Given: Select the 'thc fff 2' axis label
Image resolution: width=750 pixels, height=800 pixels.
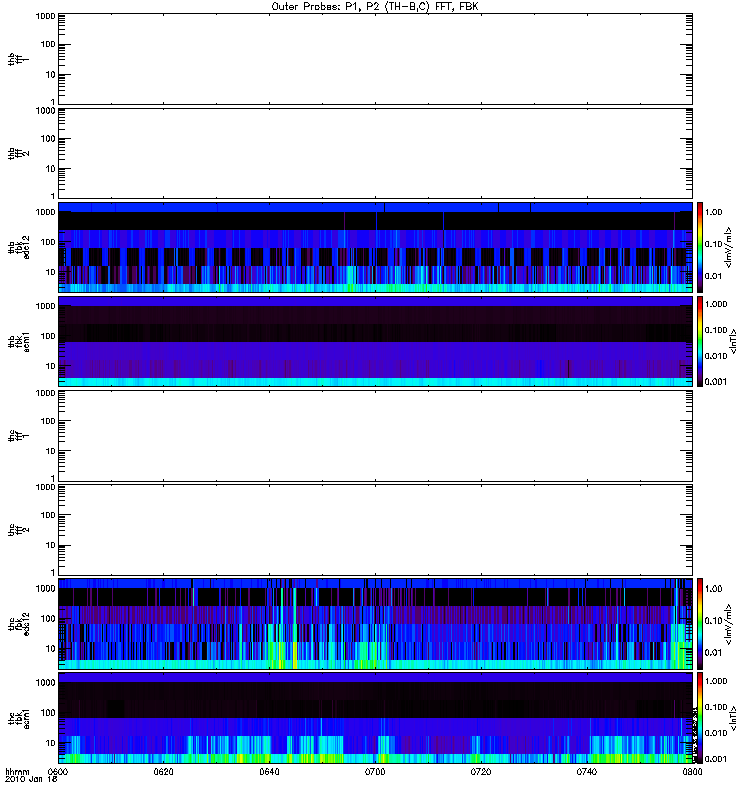Looking at the screenshot, I should [18, 530].
